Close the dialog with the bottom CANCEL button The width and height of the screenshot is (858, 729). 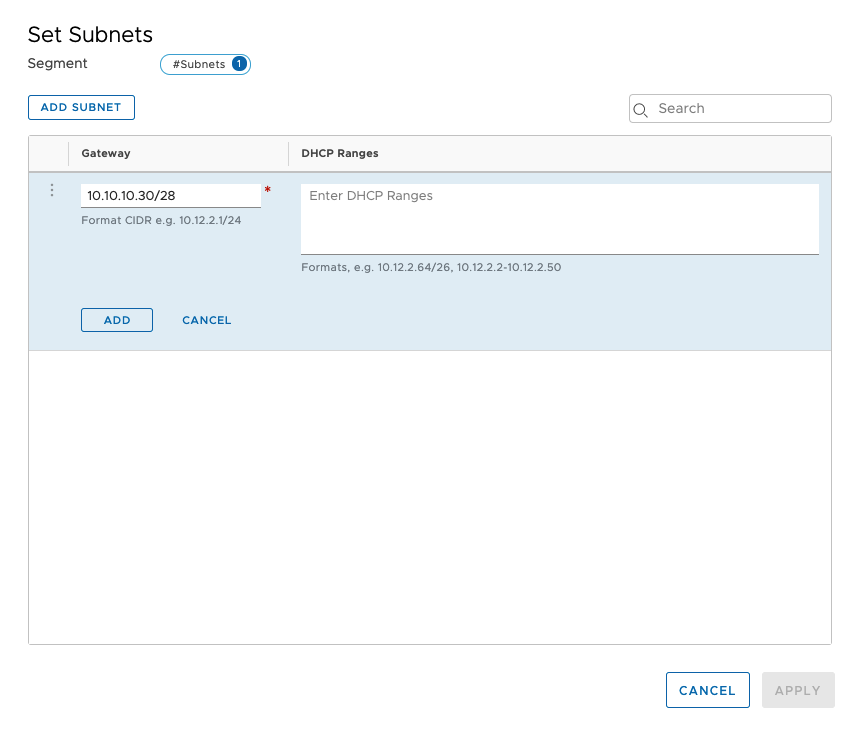707,690
